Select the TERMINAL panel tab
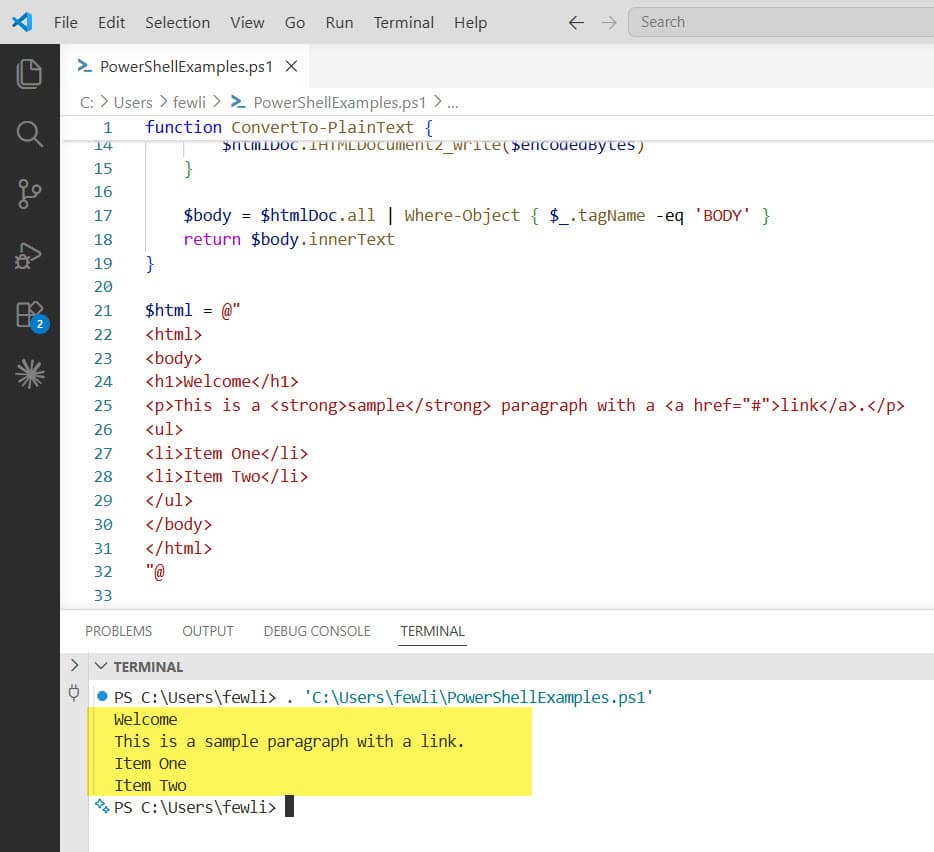The width and height of the screenshot is (934, 852). [x=432, y=631]
